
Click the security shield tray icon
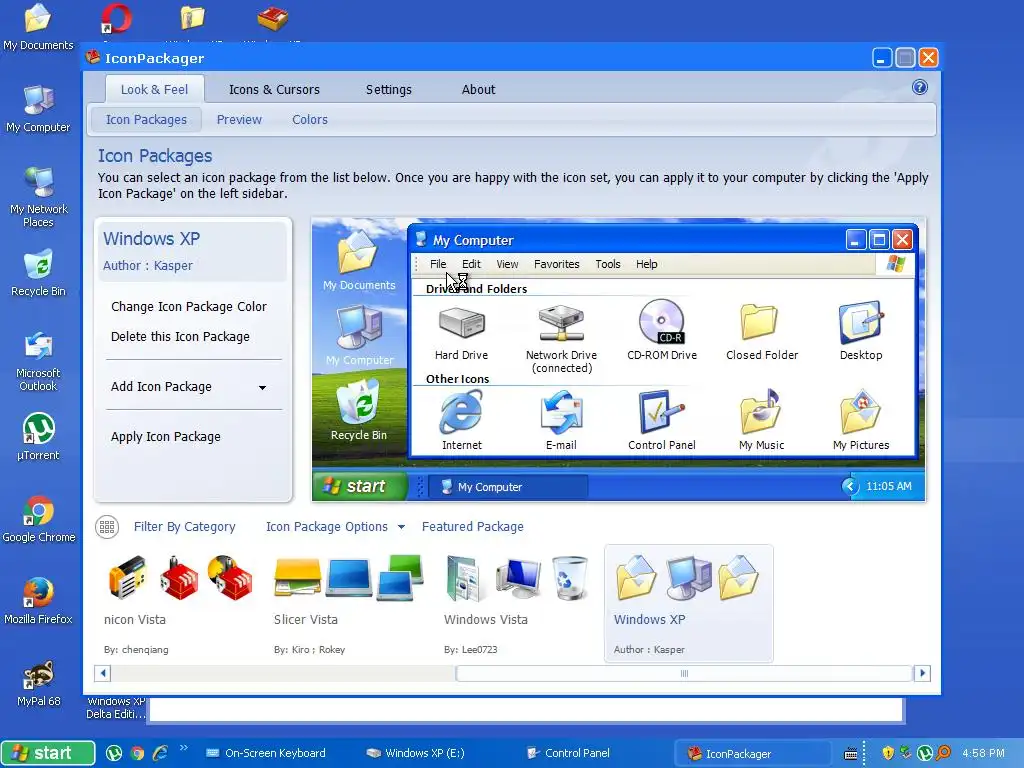coord(888,753)
